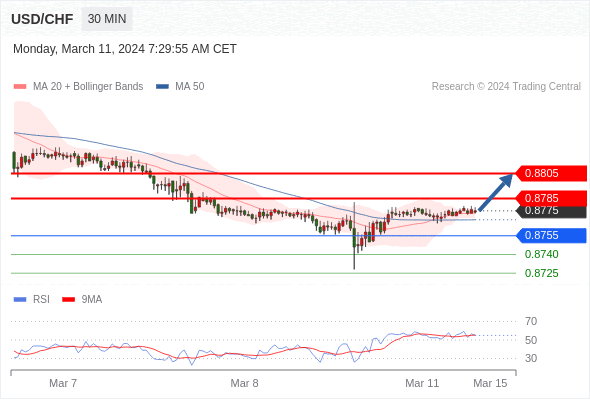
Task: Click the Mar 7 date axis label
Action: tap(63, 383)
